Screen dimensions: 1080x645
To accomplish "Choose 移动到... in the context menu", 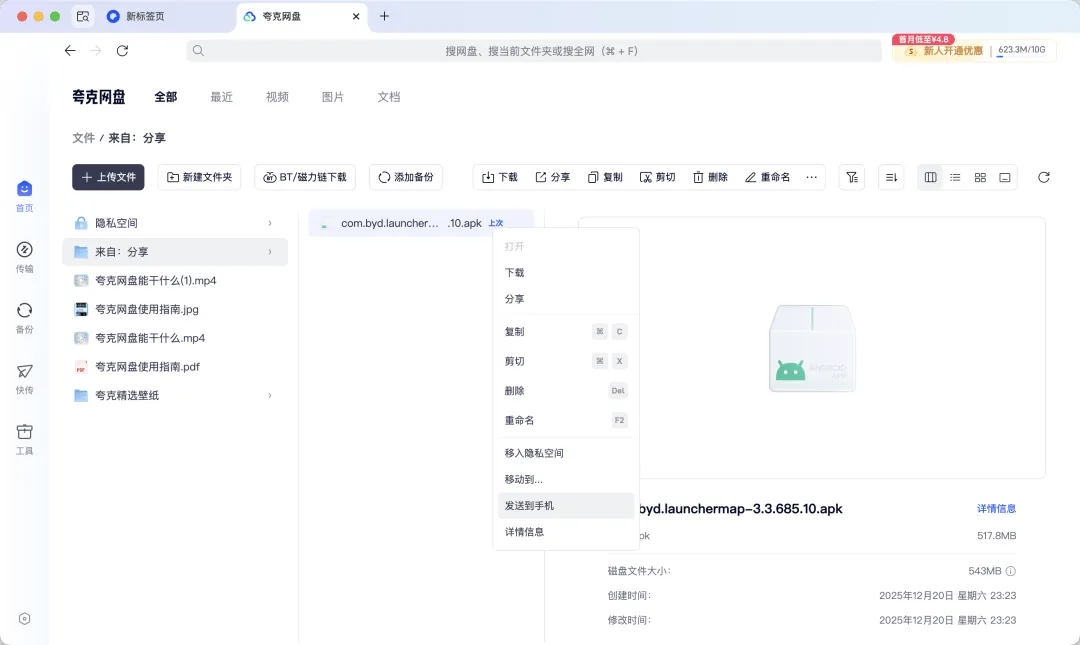I will 565,479.
